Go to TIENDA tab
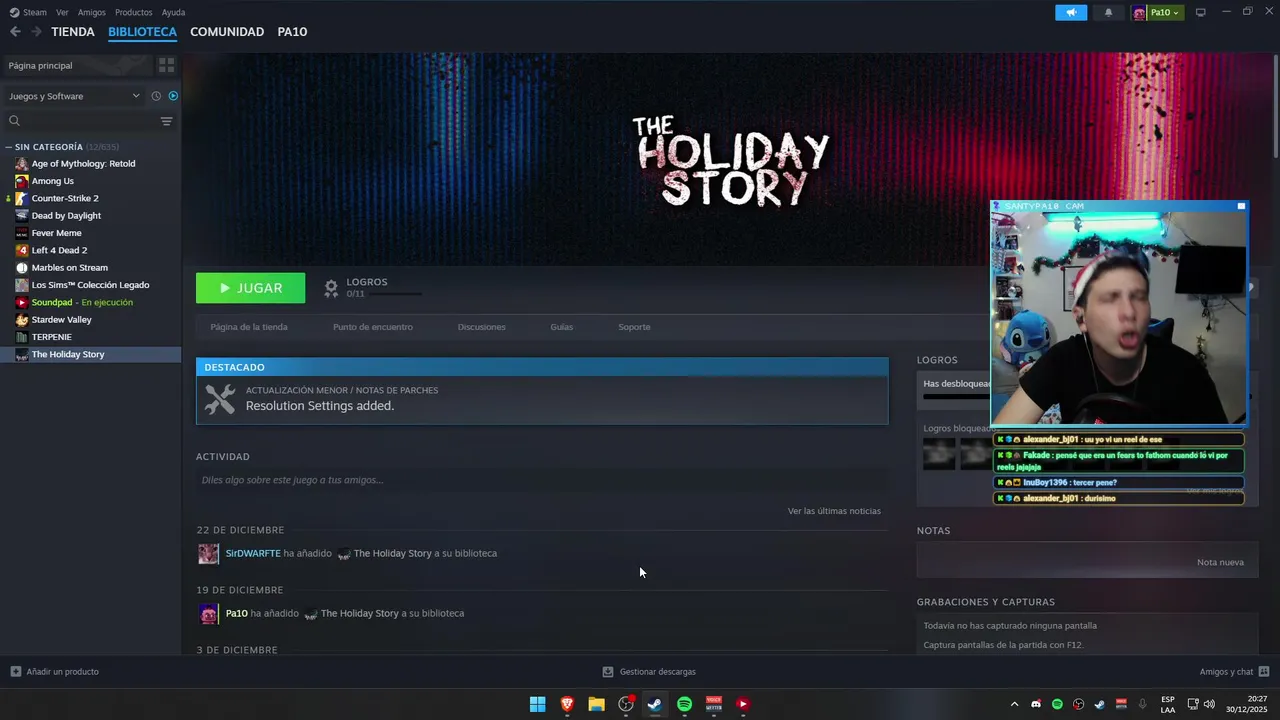Viewport: 1280px width, 720px height. pos(73,32)
